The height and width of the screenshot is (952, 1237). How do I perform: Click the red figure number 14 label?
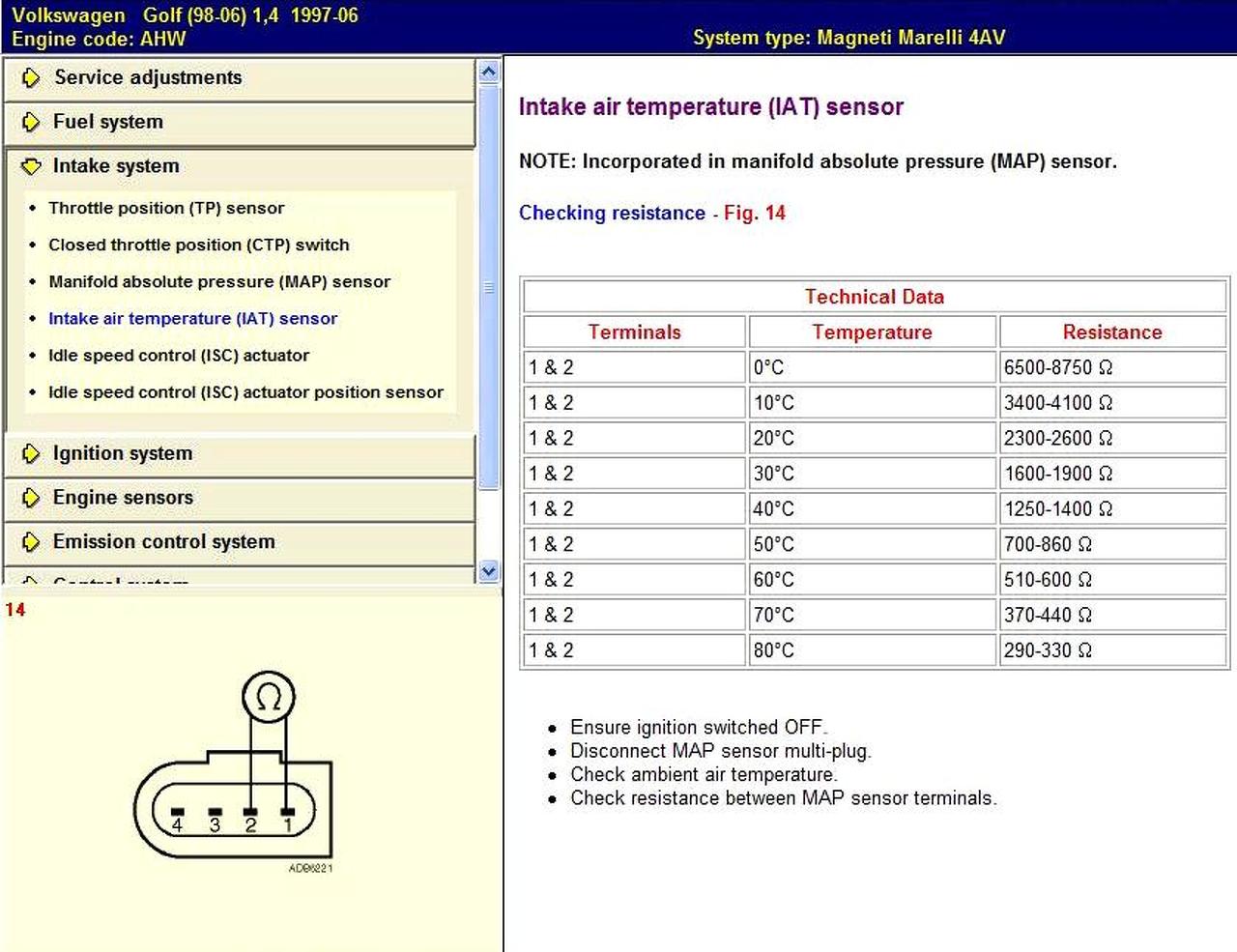coord(15,610)
